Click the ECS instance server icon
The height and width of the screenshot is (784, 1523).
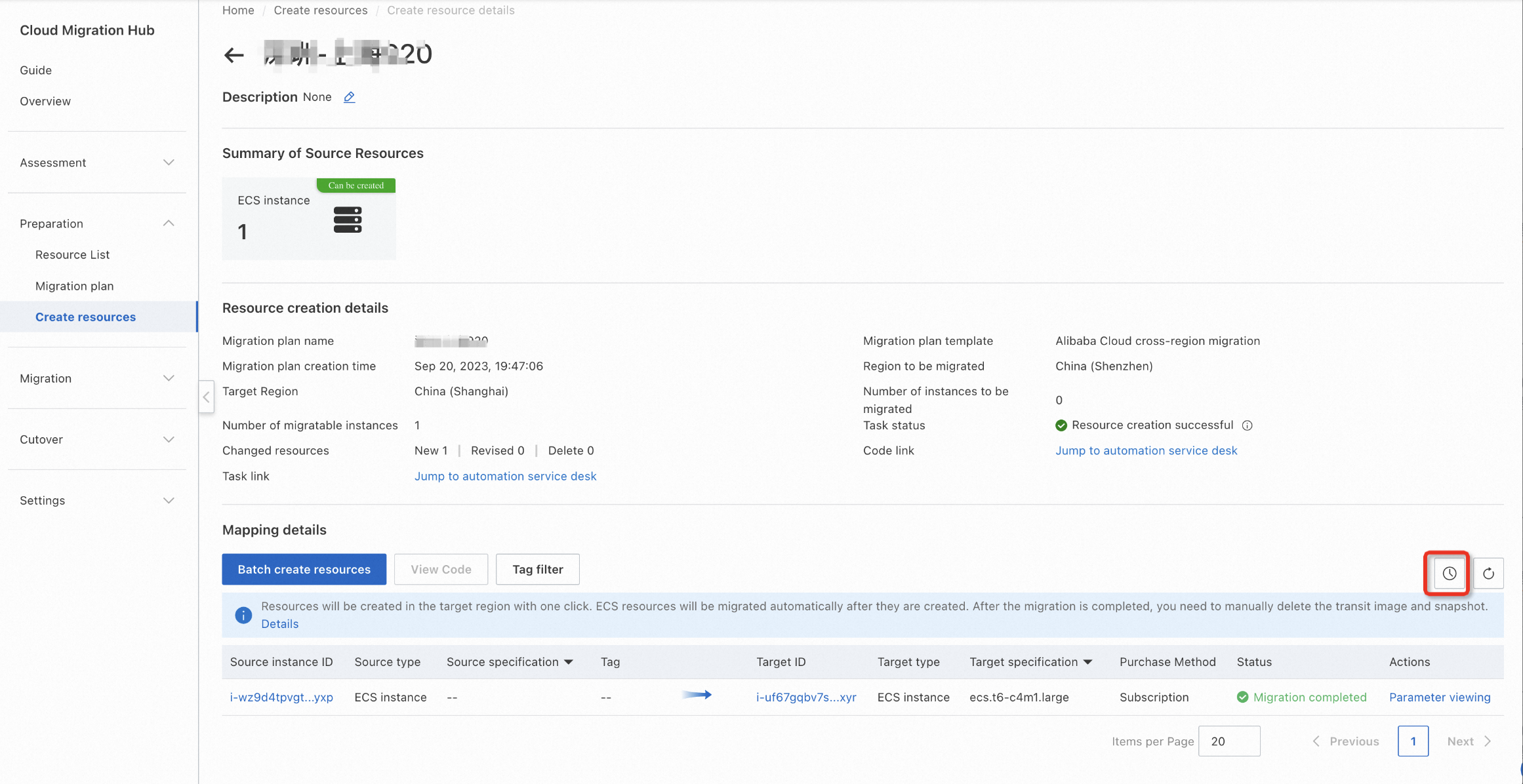(348, 220)
